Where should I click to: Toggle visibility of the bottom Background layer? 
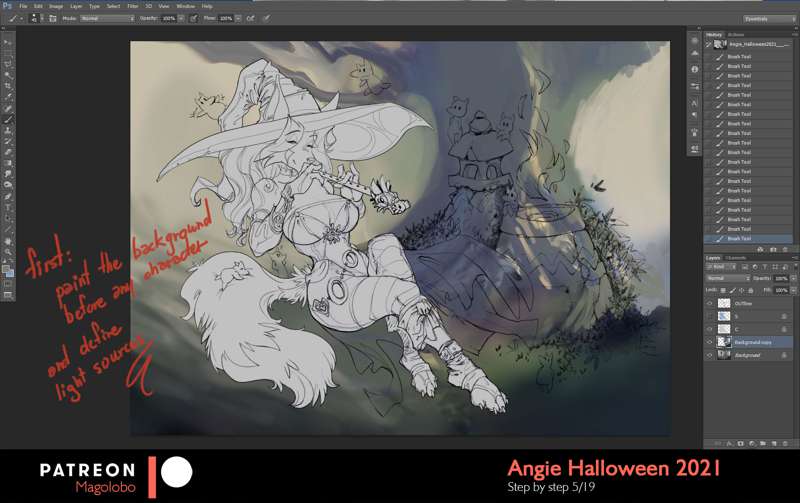tap(710, 355)
